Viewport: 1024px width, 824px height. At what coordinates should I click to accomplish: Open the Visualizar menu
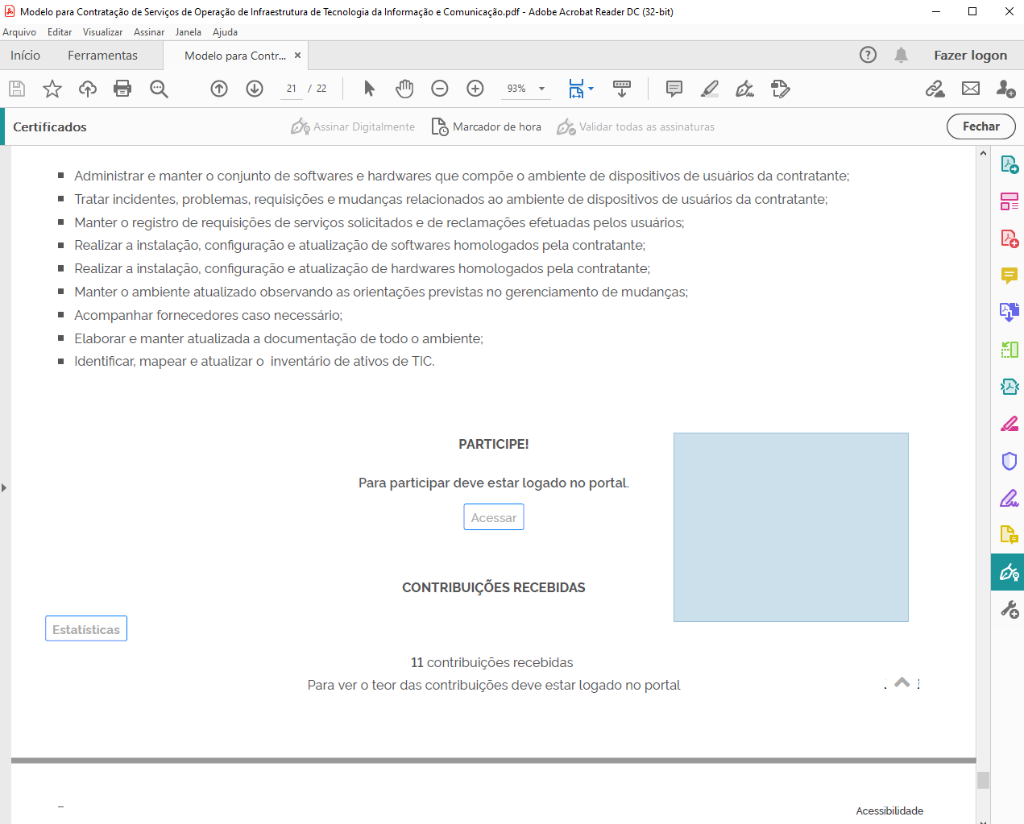pyautogui.click(x=103, y=32)
